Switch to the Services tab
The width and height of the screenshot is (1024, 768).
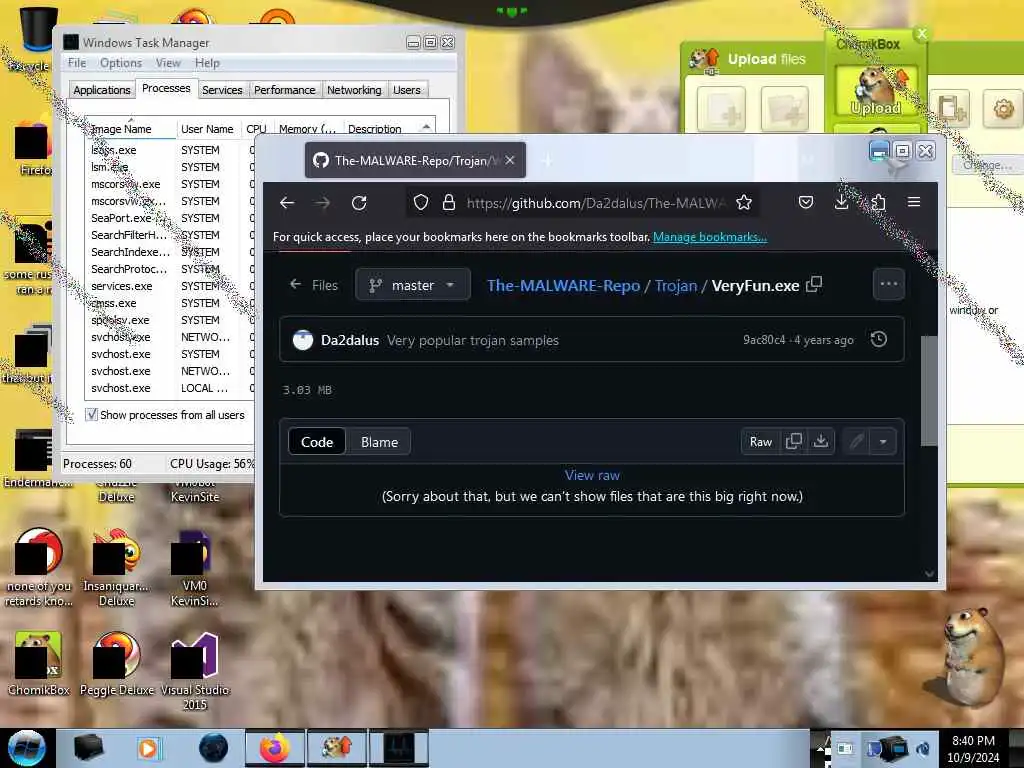[x=222, y=90]
